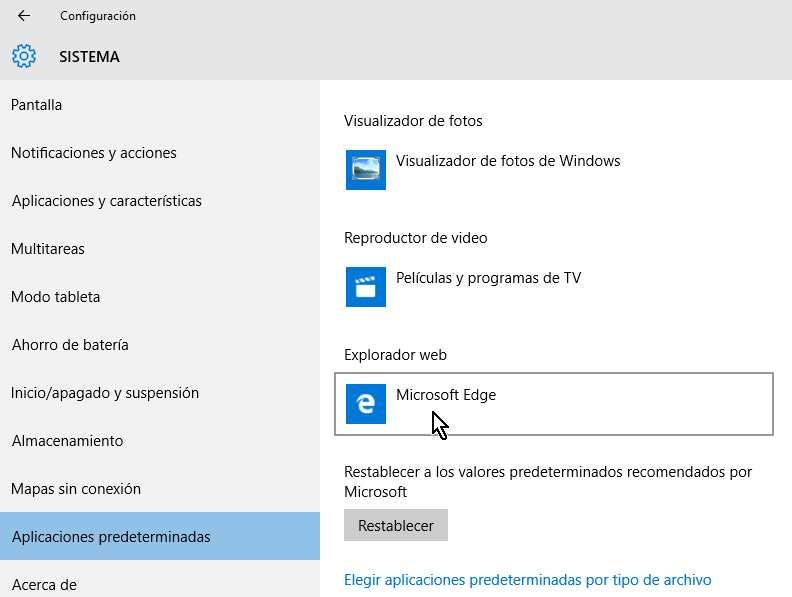The height and width of the screenshot is (597, 792).
Task: Open the Almacenamiento section
Action: 160,441
